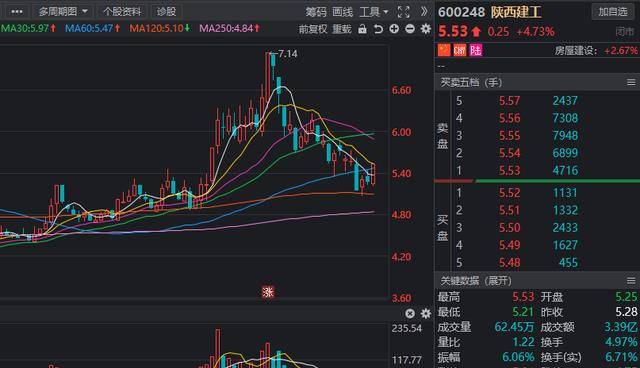Viewport: 640px width, 368px height.
Task: Zoom in chart with plus icon
Action: [394, 29]
